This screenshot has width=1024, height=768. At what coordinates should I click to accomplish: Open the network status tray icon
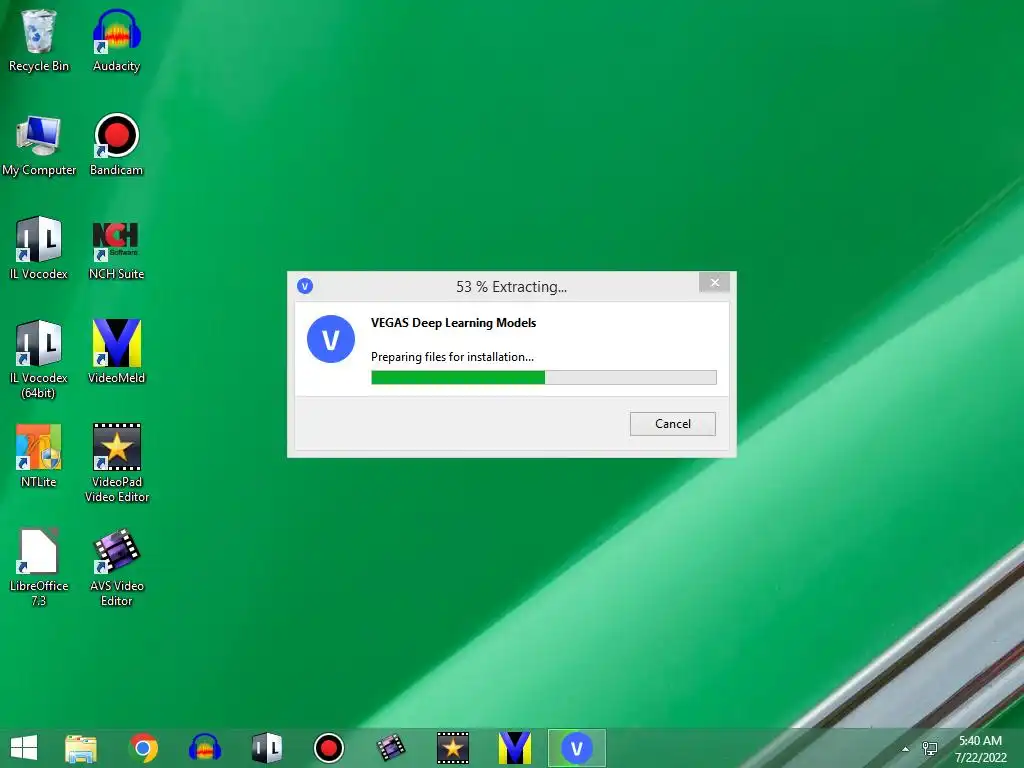[x=929, y=749]
